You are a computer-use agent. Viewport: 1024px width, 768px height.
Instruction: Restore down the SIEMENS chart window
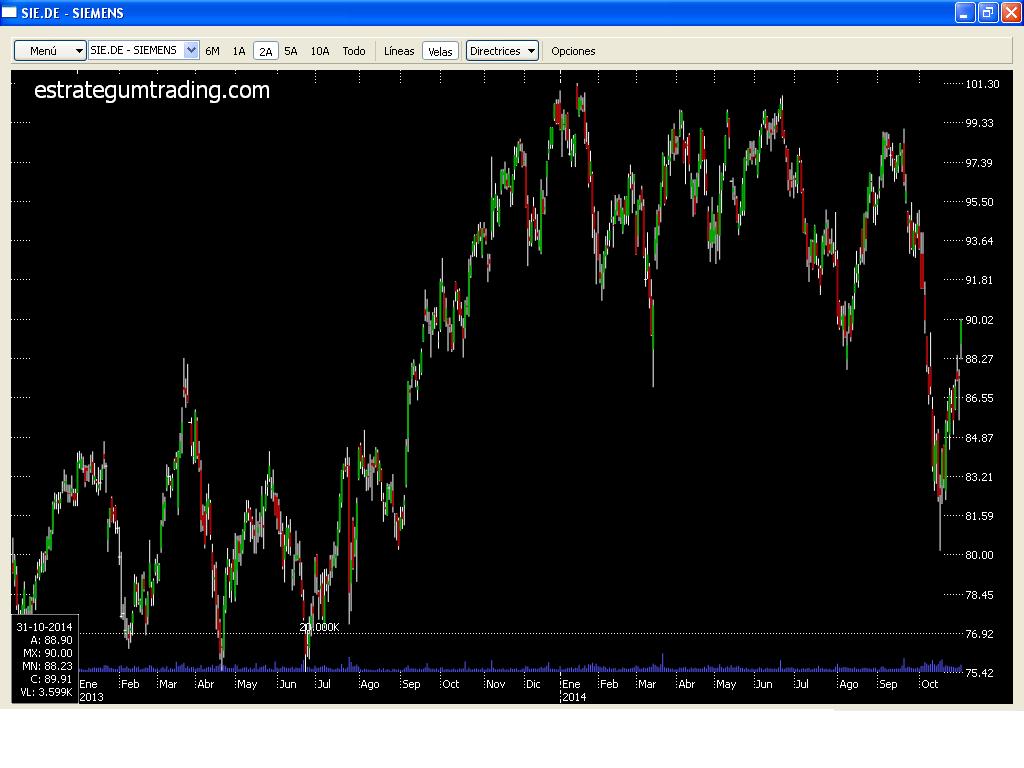[x=988, y=12]
